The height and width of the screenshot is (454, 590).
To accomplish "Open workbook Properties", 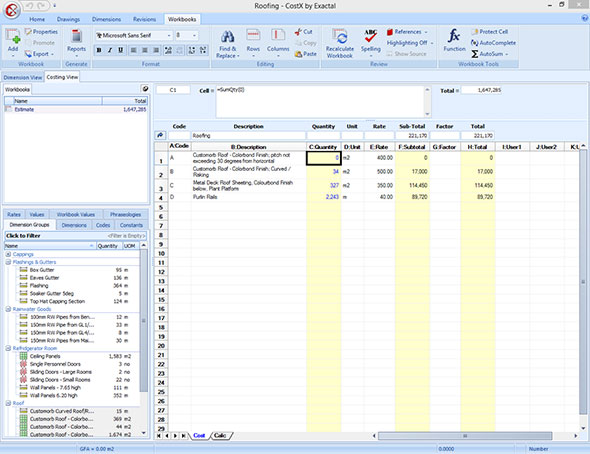I will (41, 32).
